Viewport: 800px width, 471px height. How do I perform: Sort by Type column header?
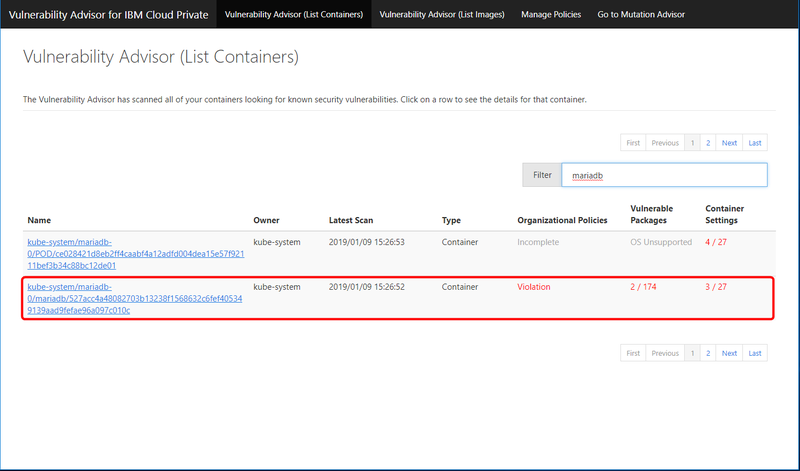coord(451,220)
